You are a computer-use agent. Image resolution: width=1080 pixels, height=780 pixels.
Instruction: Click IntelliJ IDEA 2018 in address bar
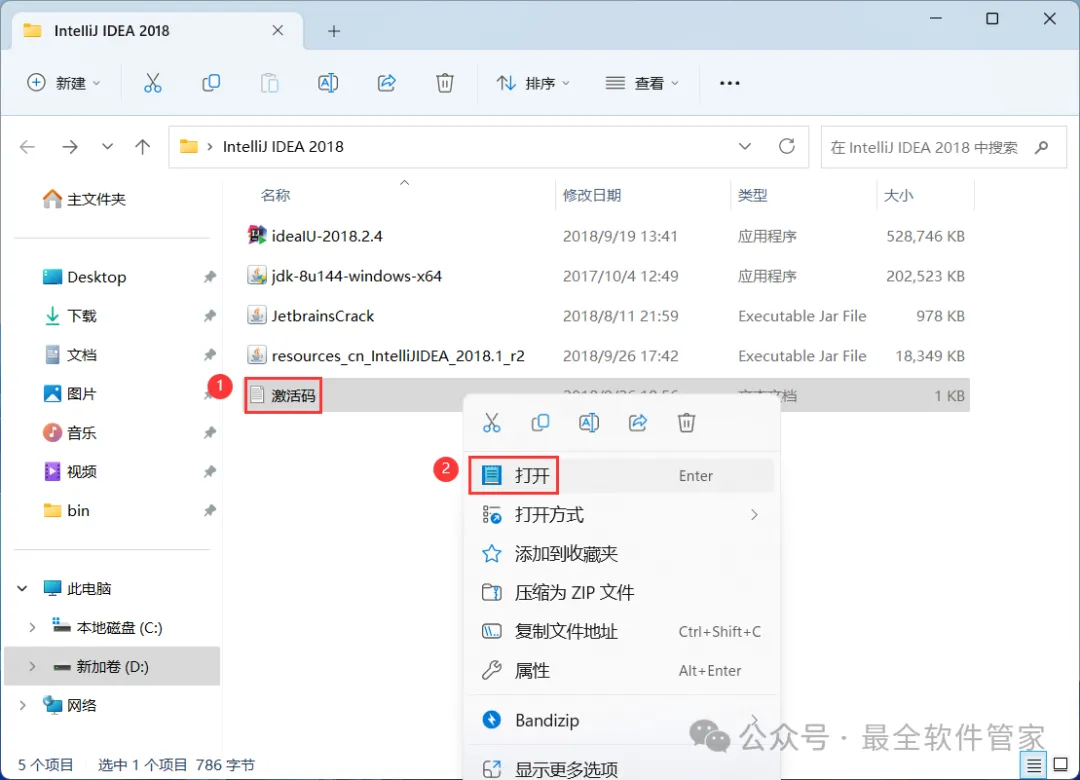click(283, 147)
